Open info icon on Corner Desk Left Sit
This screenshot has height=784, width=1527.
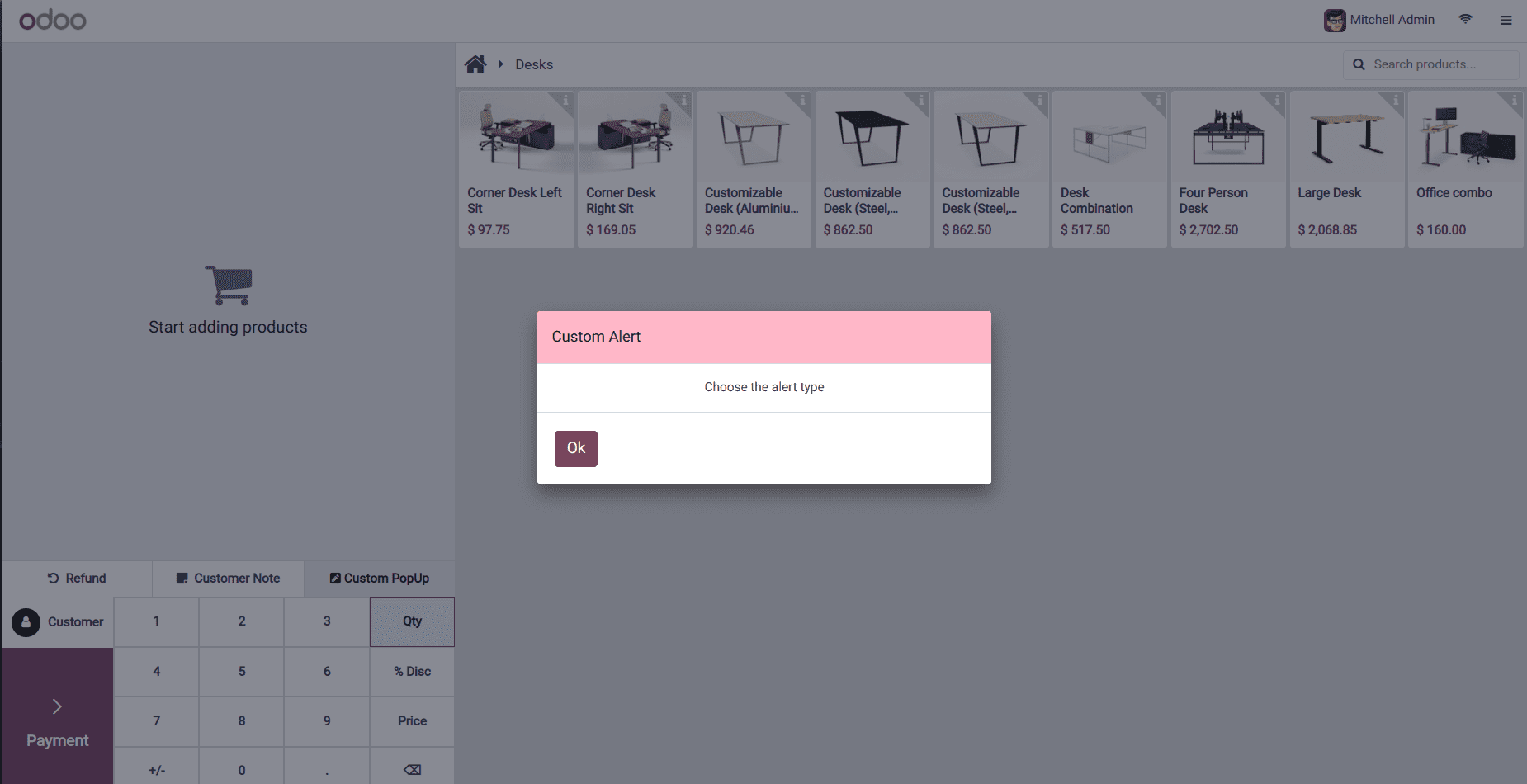coord(565,100)
